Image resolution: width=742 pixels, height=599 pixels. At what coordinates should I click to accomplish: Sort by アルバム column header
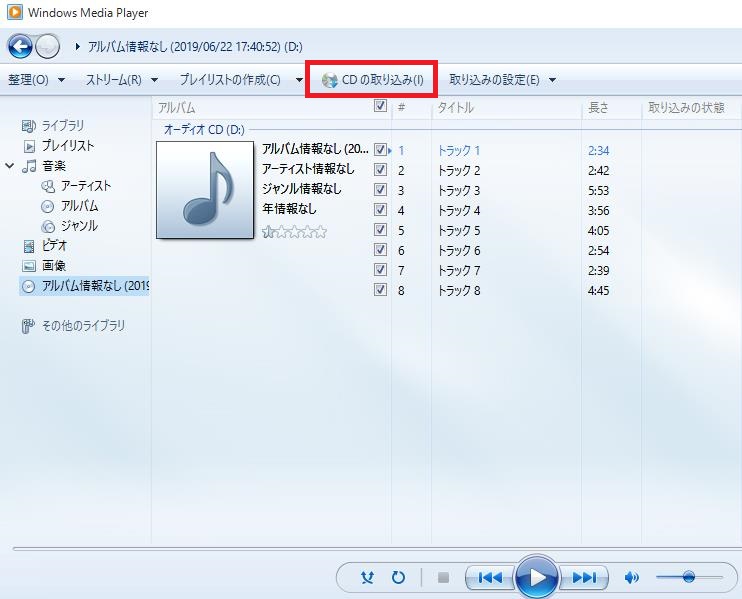(x=177, y=108)
